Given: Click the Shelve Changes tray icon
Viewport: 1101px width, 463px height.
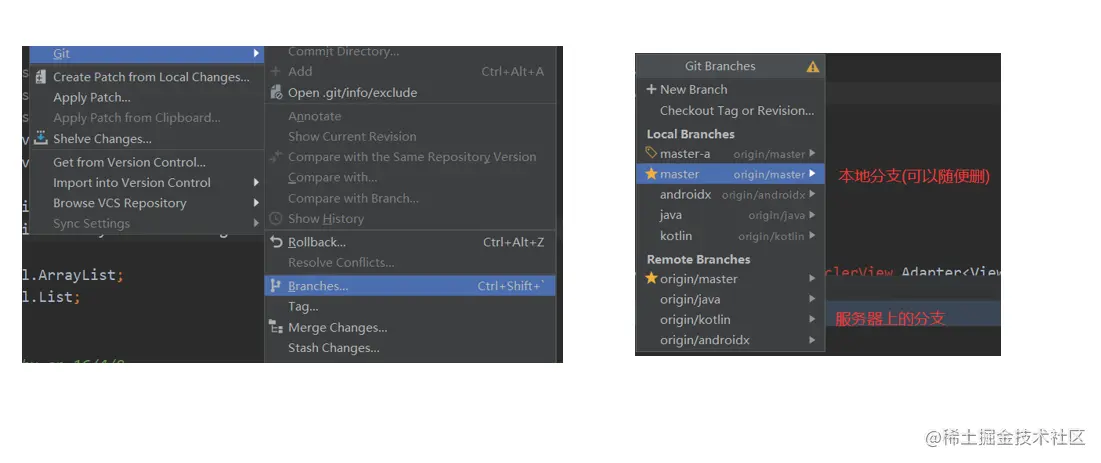Looking at the screenshot, I should [41, 139].
